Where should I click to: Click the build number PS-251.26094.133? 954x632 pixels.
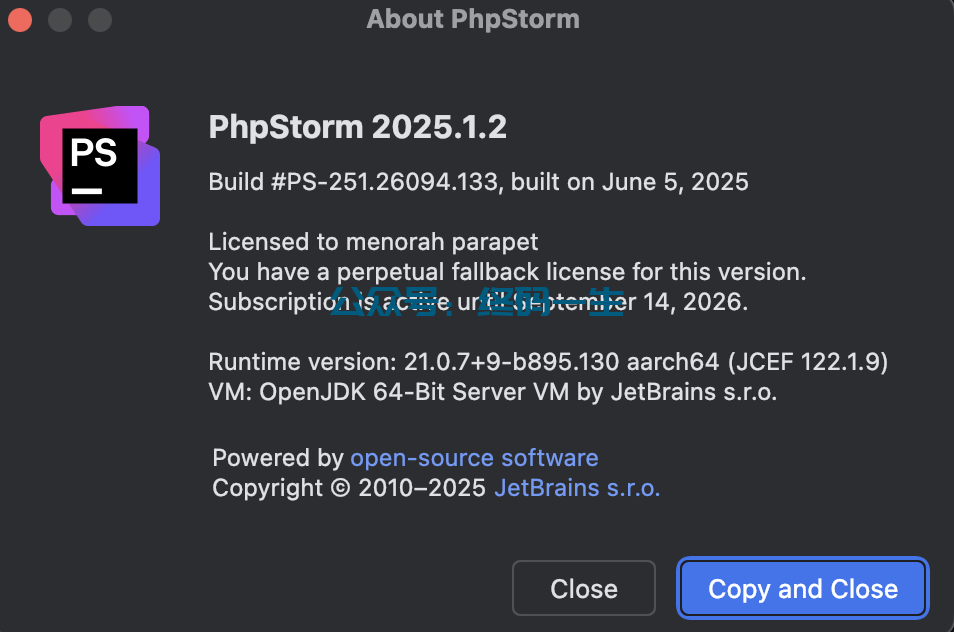392,182
